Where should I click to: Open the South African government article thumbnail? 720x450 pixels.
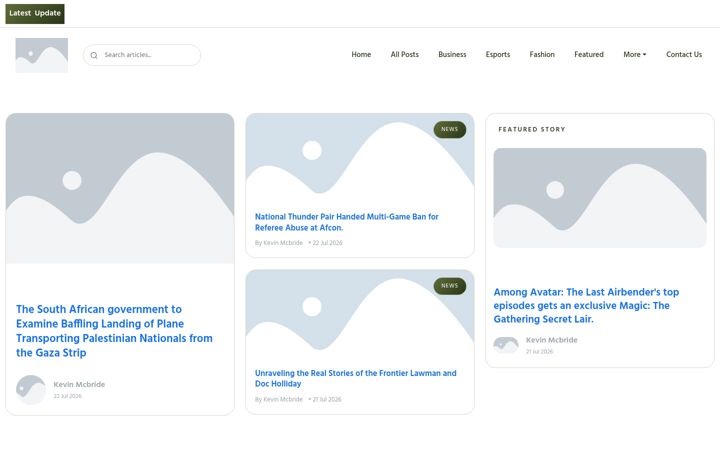120,188
